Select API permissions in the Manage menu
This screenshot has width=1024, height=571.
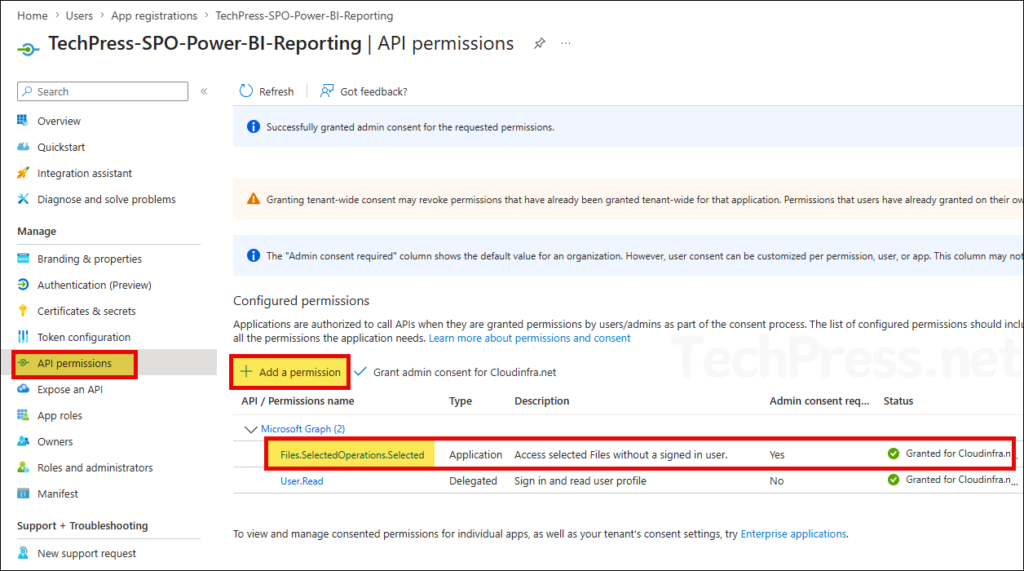coord(74,363)
